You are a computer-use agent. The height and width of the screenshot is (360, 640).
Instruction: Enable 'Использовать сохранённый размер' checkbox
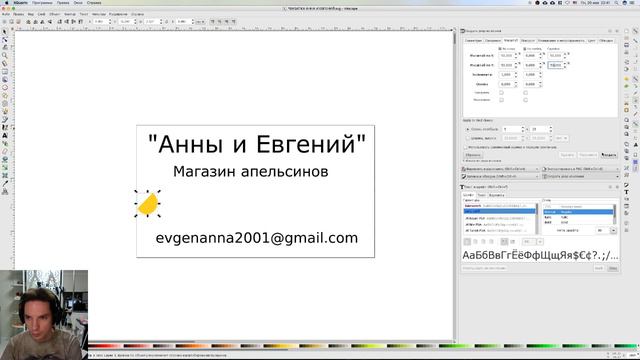[466, 147]
